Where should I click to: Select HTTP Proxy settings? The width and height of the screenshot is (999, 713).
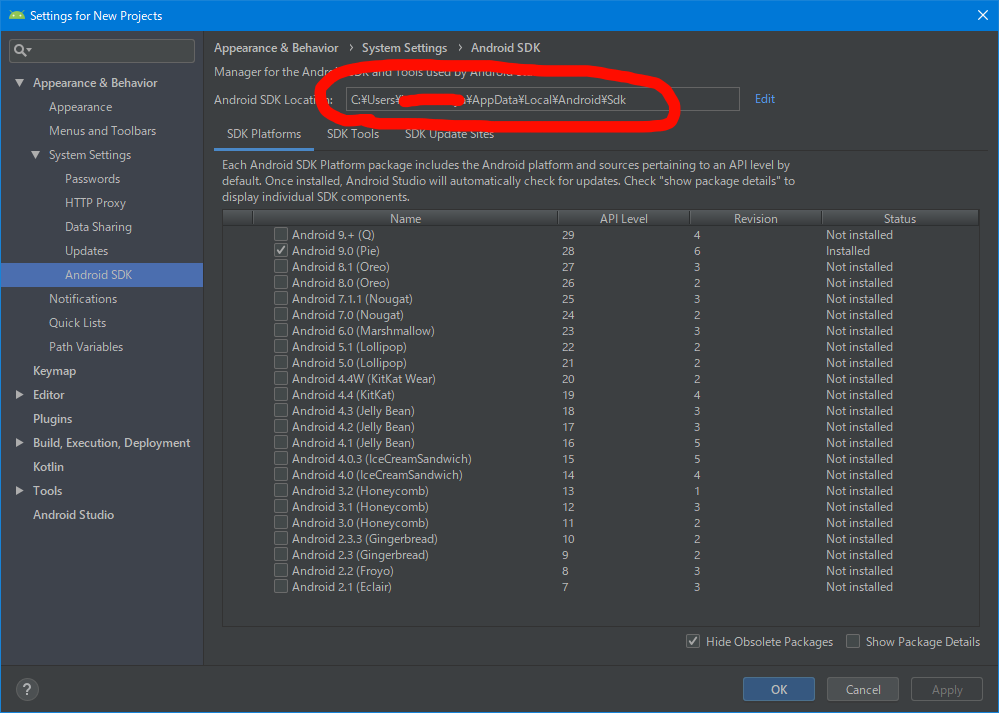coord(96,203)
